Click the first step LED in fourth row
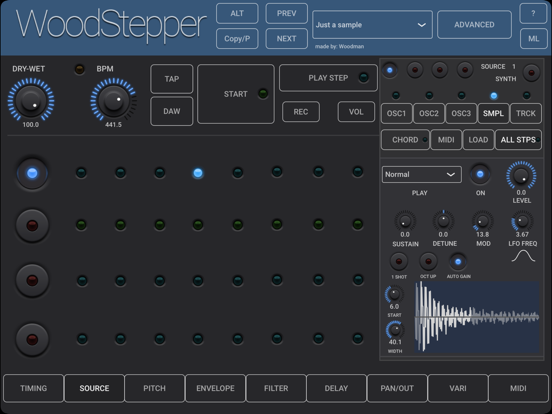 (x=82, y=339)
